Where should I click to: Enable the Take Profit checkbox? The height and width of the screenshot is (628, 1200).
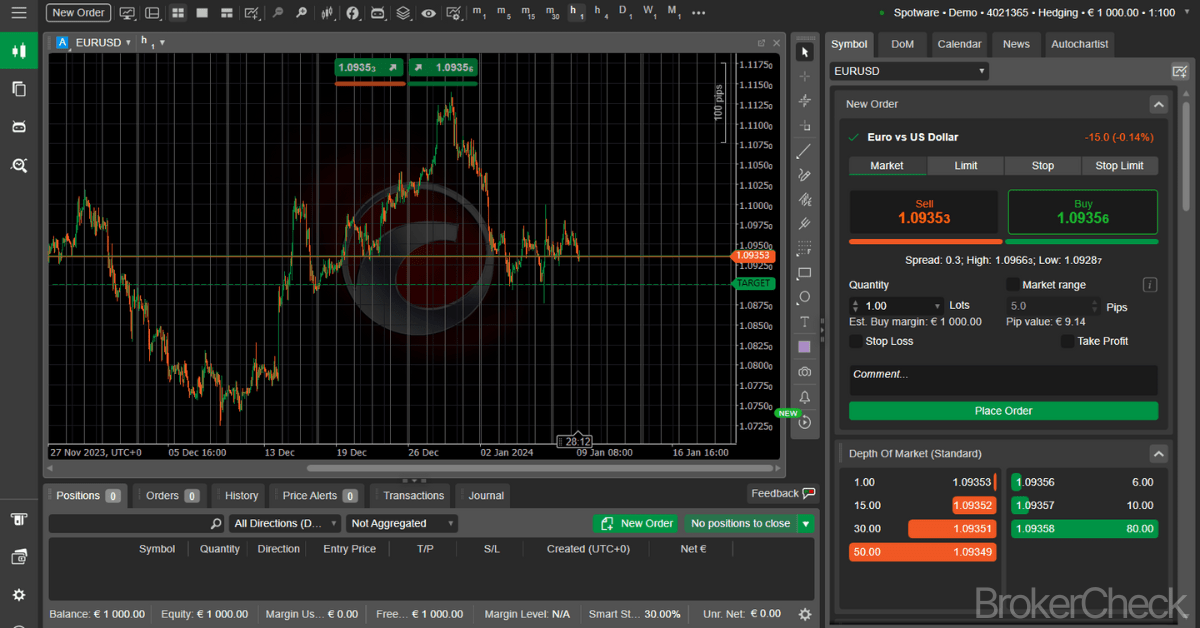(x=1068, y=341)
